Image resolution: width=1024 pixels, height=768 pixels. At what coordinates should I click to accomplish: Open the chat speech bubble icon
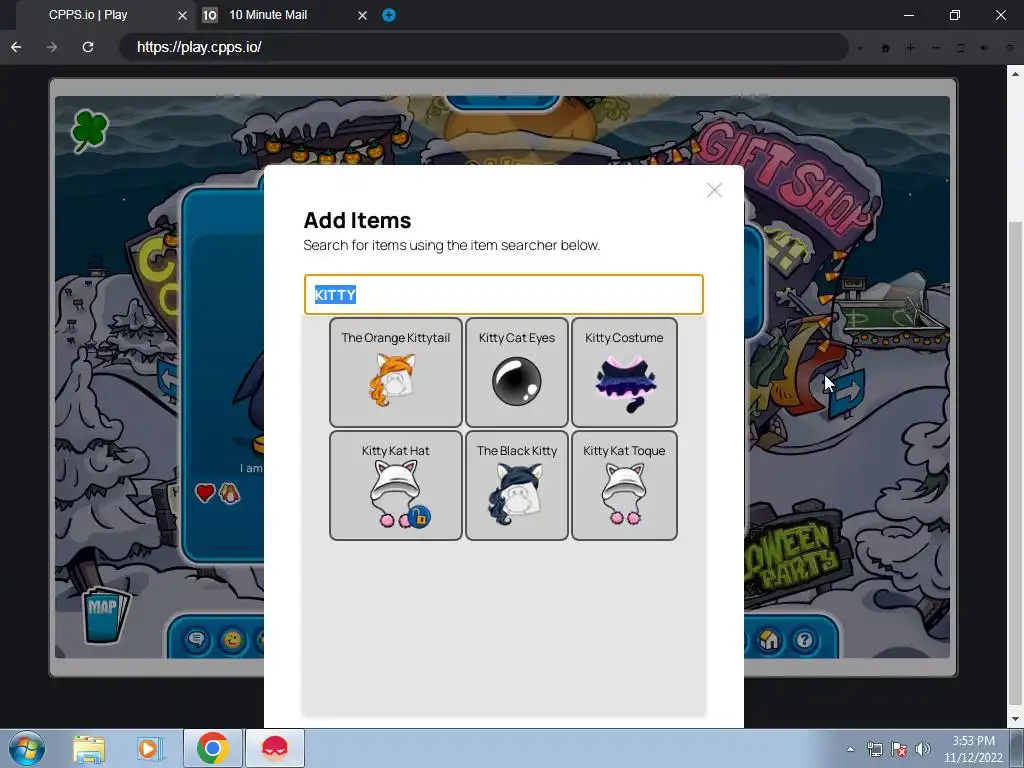(x=196, y=639)
